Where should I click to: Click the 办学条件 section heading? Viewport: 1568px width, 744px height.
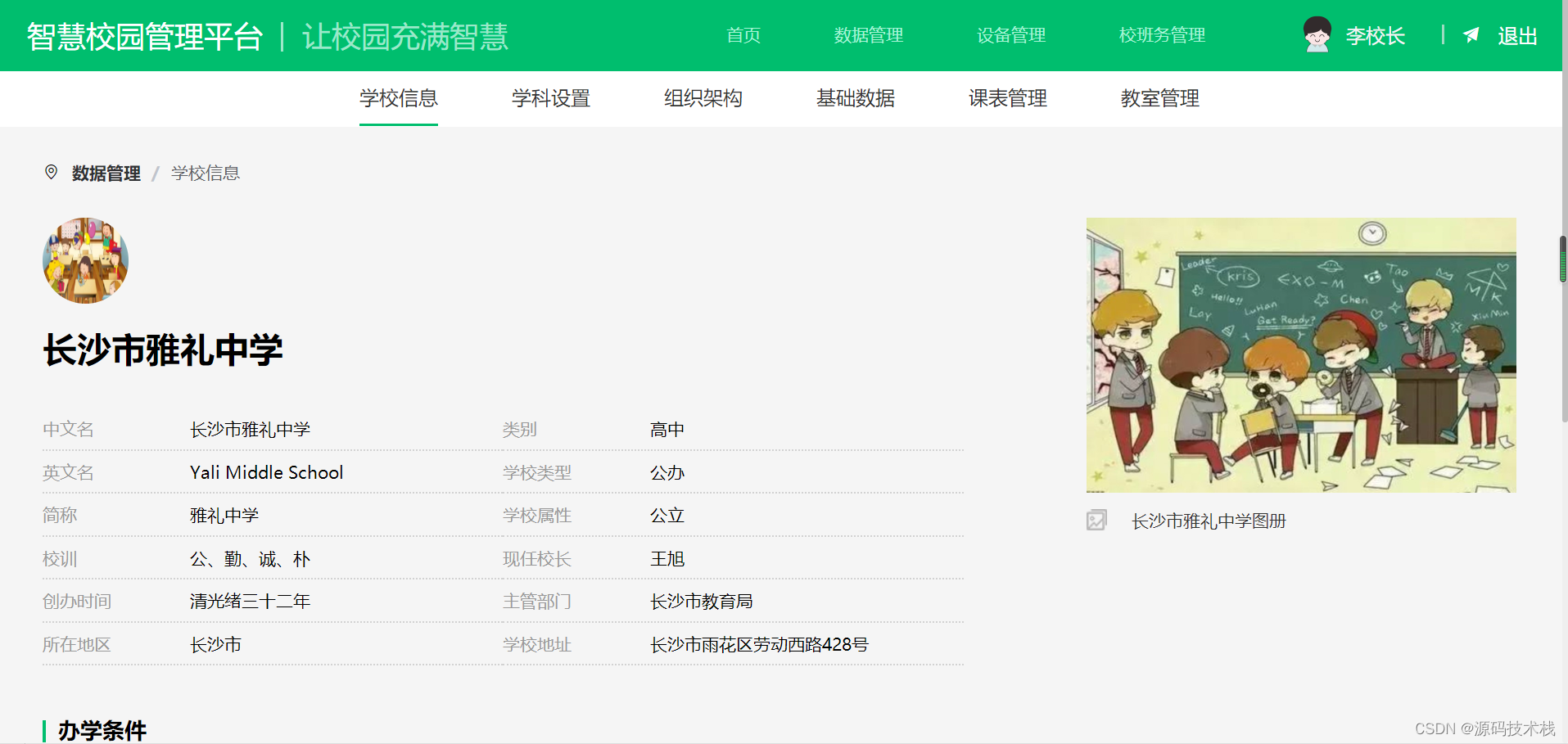[102, 730]
